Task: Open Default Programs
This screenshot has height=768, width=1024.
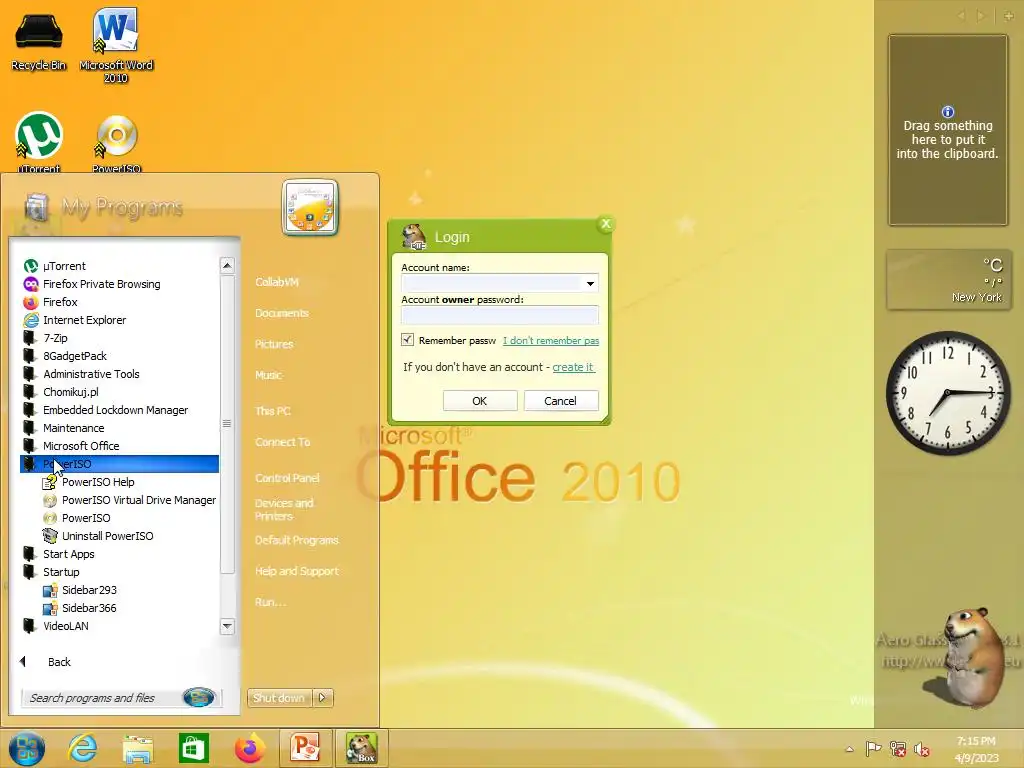Action: pyautogui.click(x=296, y=540)
